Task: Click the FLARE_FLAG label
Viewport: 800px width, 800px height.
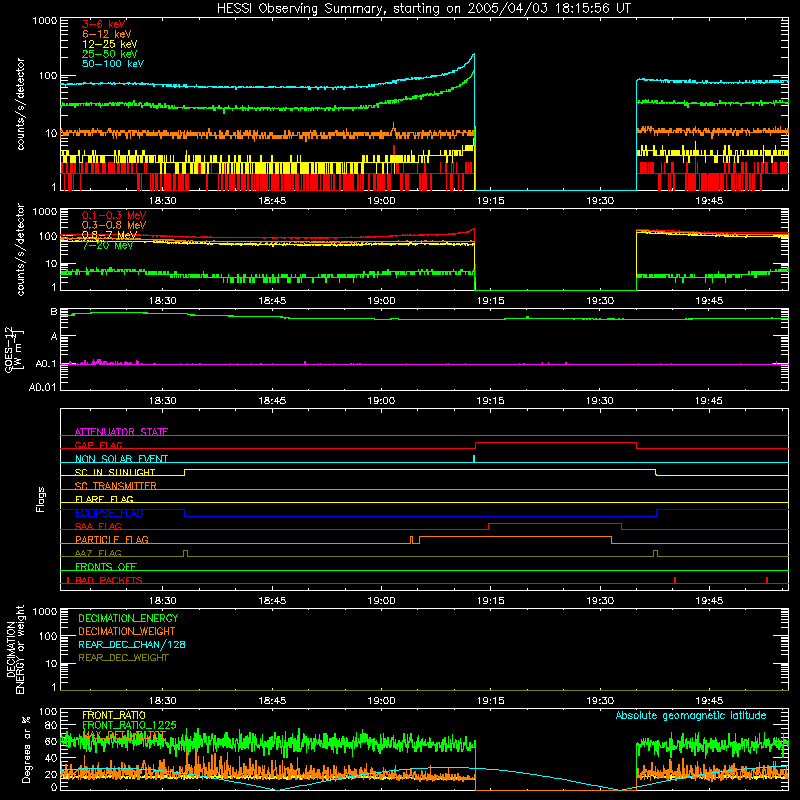Action: (x=104, y=499)
